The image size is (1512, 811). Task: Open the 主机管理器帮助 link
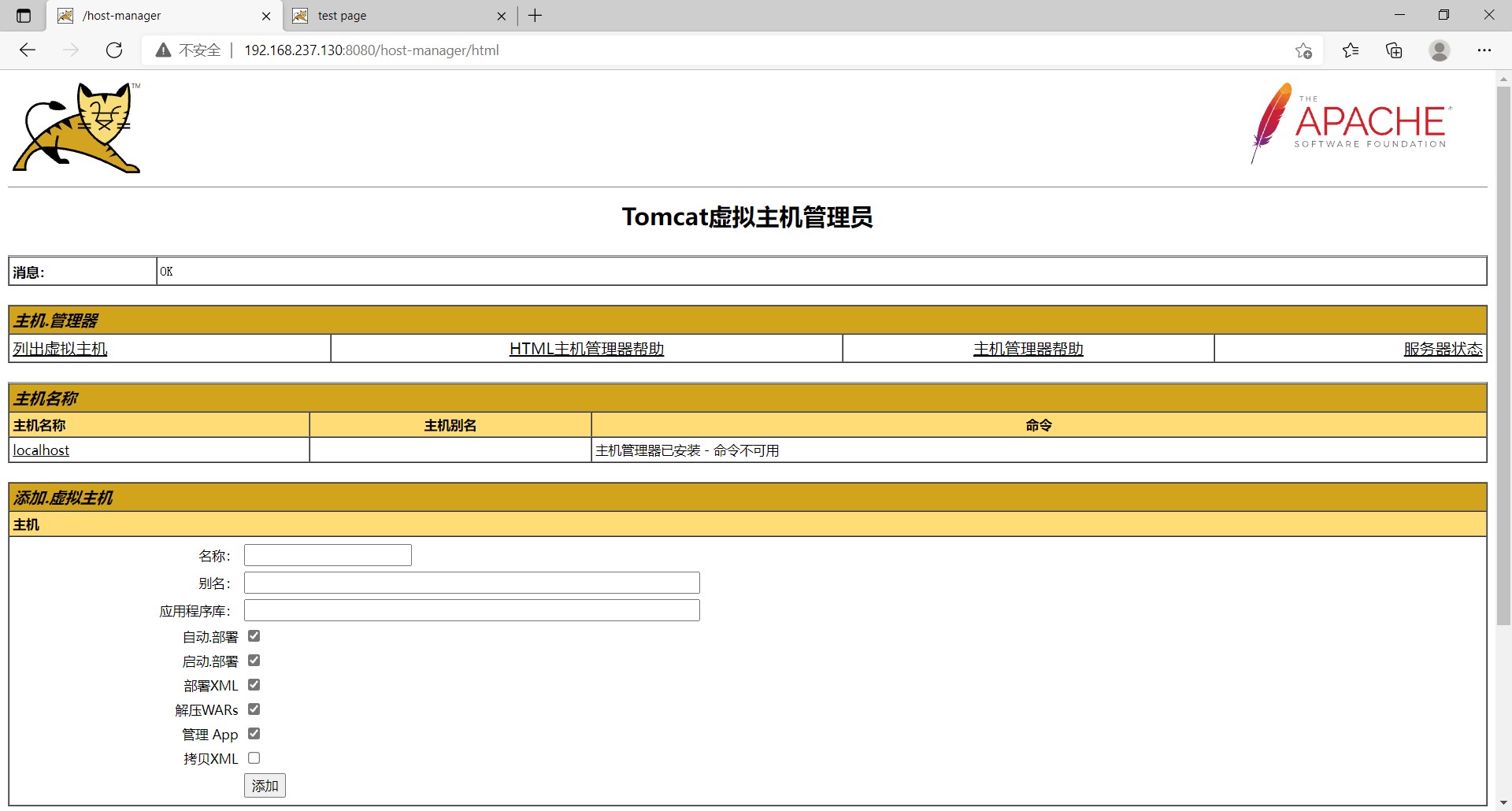[x=1028, y=349]
